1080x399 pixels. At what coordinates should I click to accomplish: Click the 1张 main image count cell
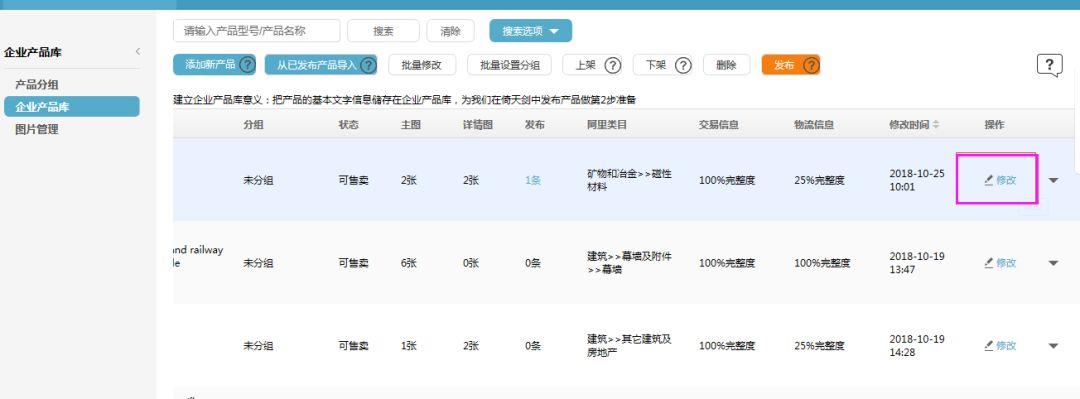point(409,346)
